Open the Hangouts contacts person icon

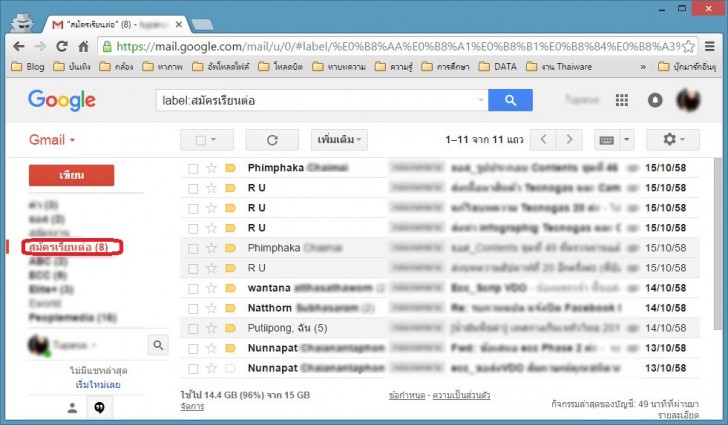click(x=72, y=408)
